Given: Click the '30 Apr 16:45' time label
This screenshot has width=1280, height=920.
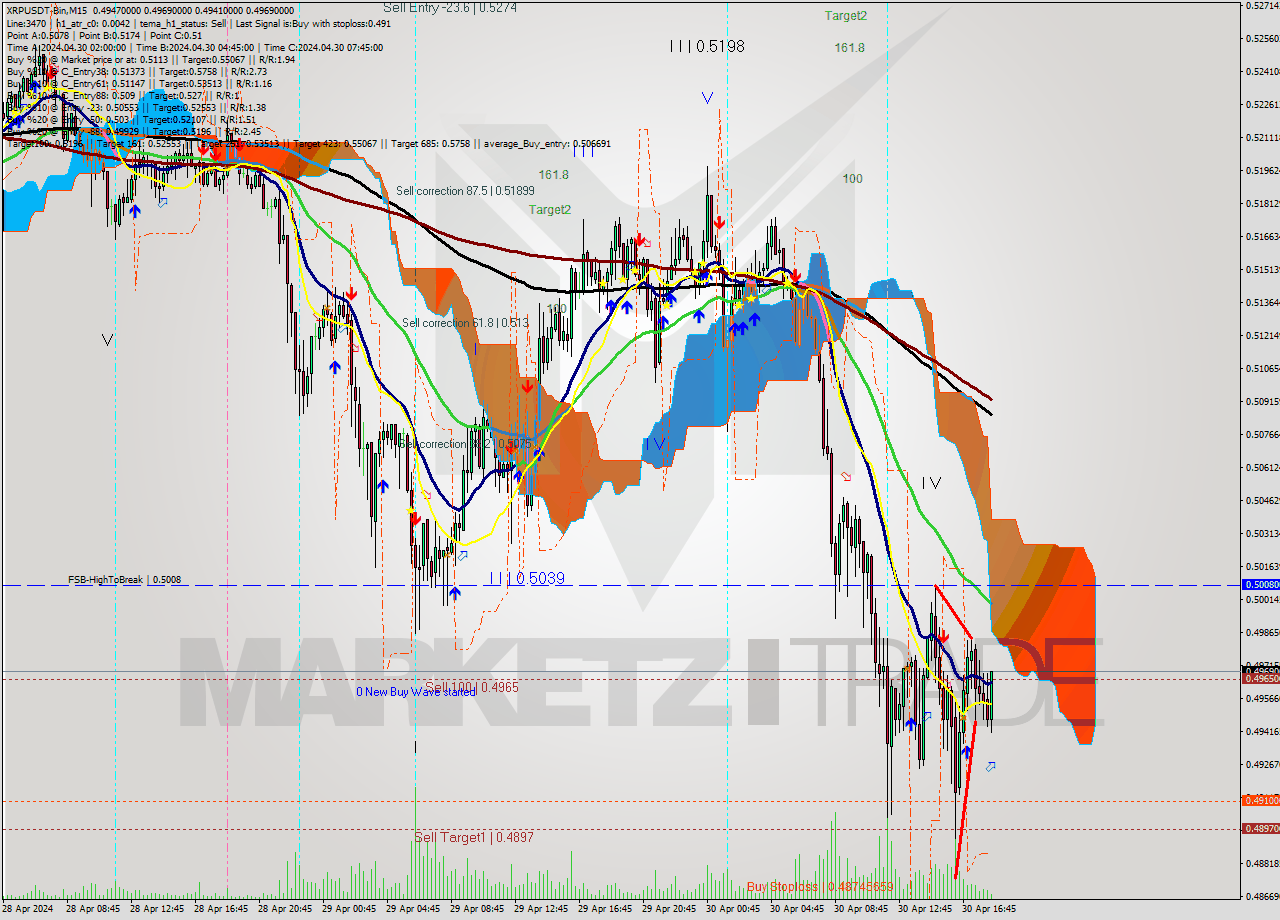Looking at the screenshot, I should tap(989, 909).
